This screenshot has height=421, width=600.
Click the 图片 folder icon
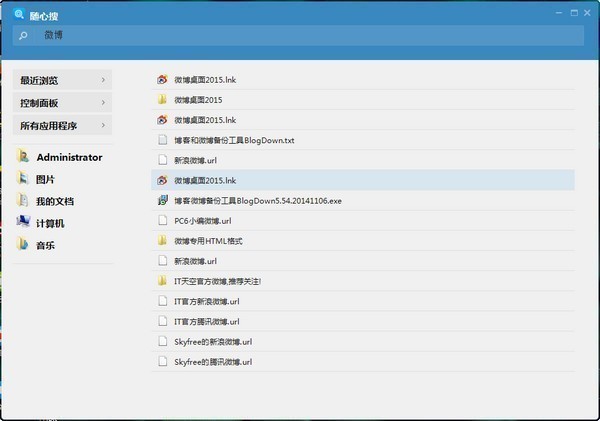23,179
